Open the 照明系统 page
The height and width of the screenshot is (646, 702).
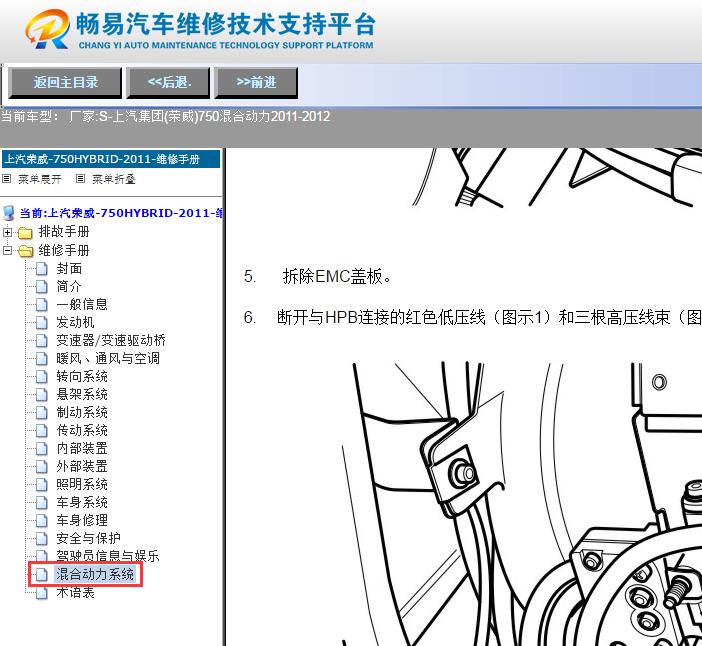tap(82, 484)
